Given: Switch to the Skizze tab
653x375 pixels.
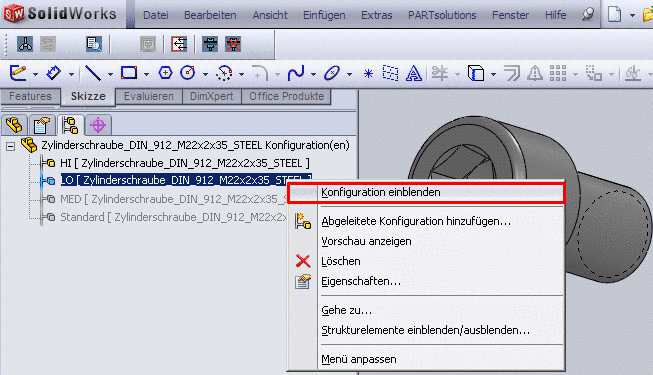Looking at the screenshot, I should click(88, 96).
